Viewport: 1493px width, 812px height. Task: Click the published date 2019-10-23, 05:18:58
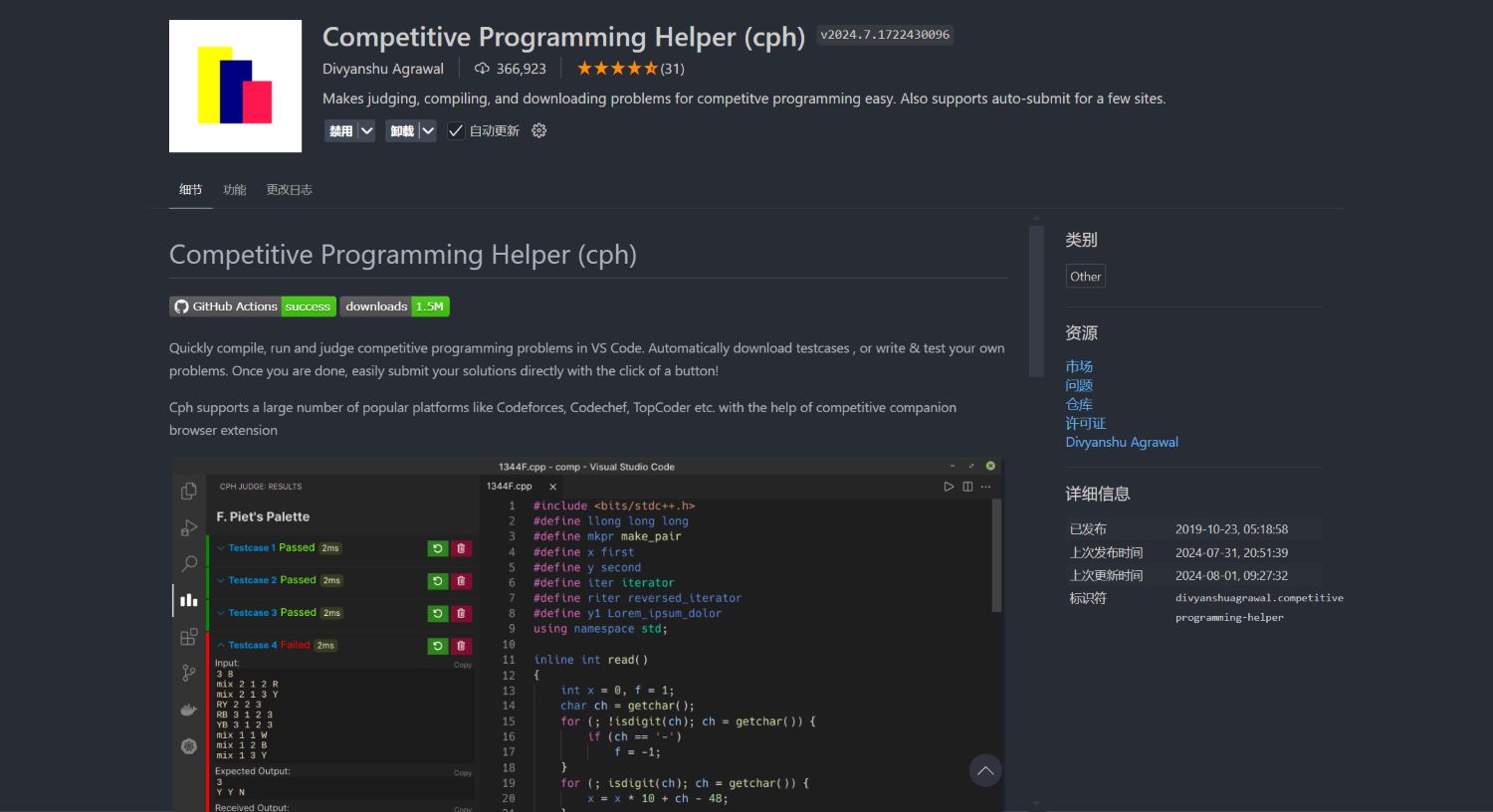point(1231,529)
